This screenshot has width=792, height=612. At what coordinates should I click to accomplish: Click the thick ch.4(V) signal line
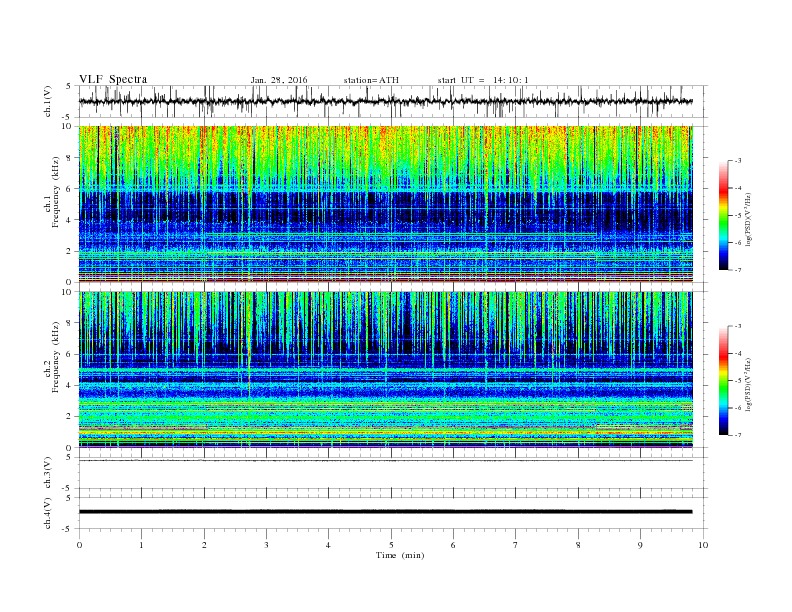390,511
